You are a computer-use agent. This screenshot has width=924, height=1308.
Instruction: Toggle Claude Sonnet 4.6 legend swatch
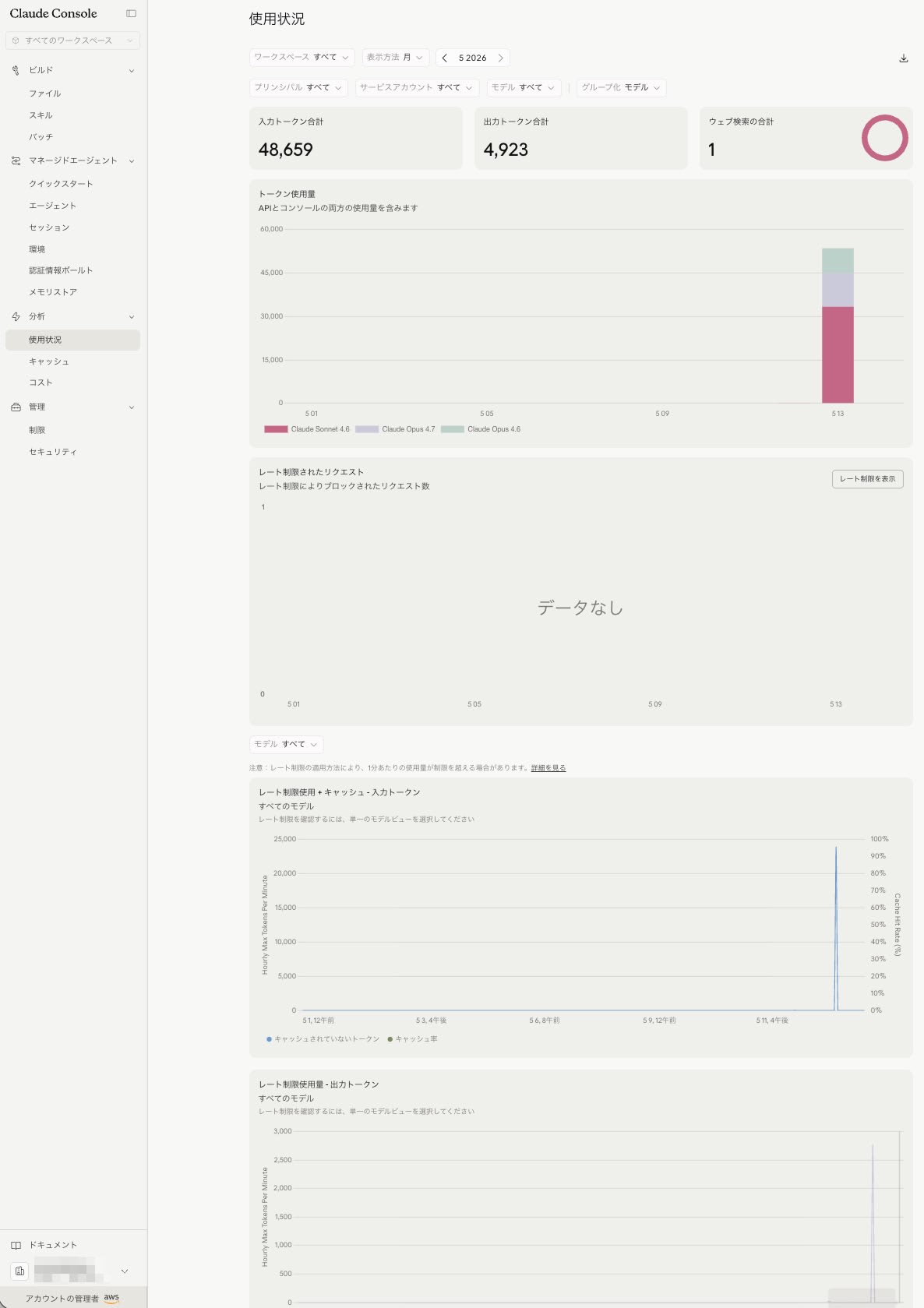[x=276, y=429]
